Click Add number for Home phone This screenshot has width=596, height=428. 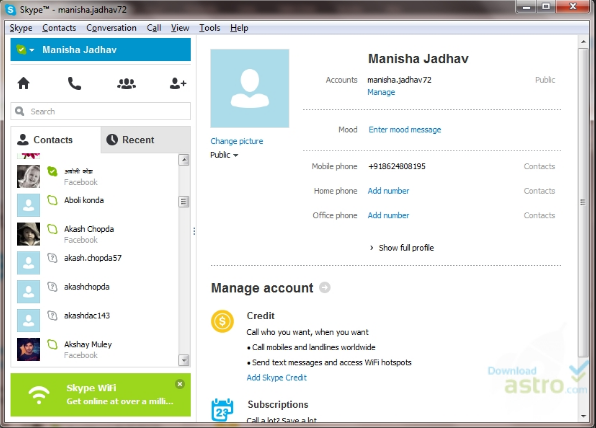[x=388, y=191]
